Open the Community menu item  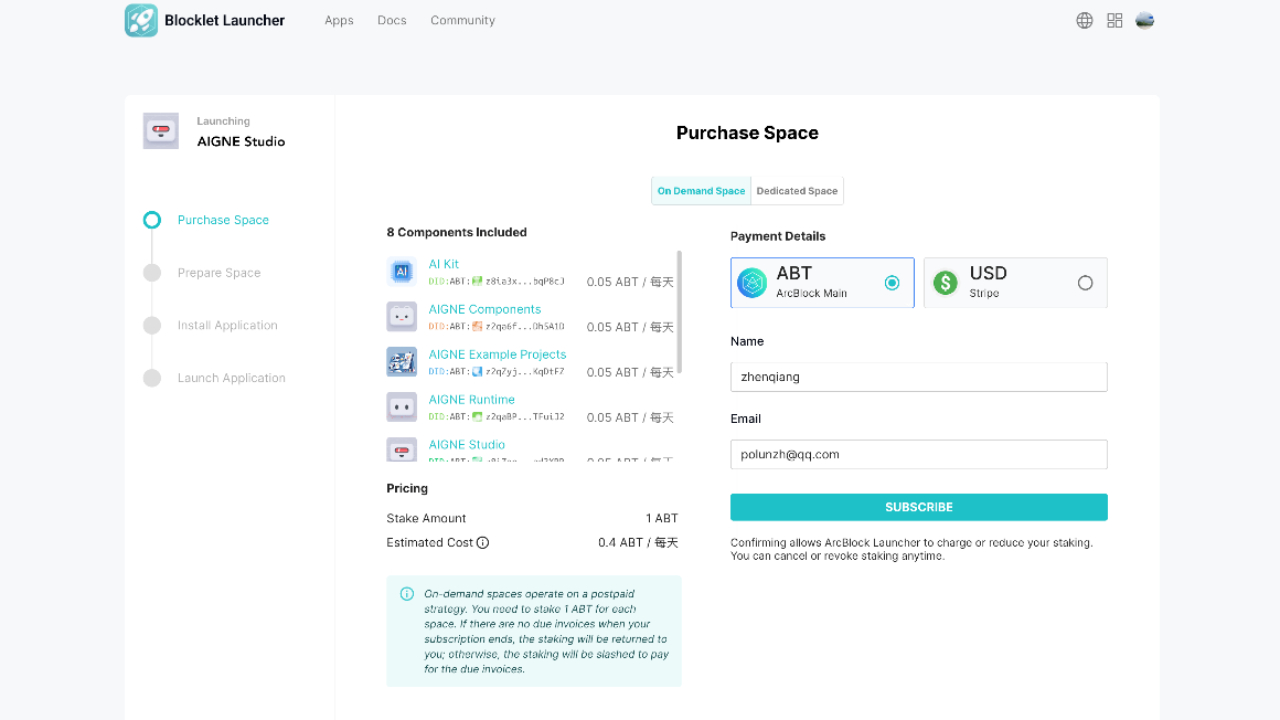462,20
